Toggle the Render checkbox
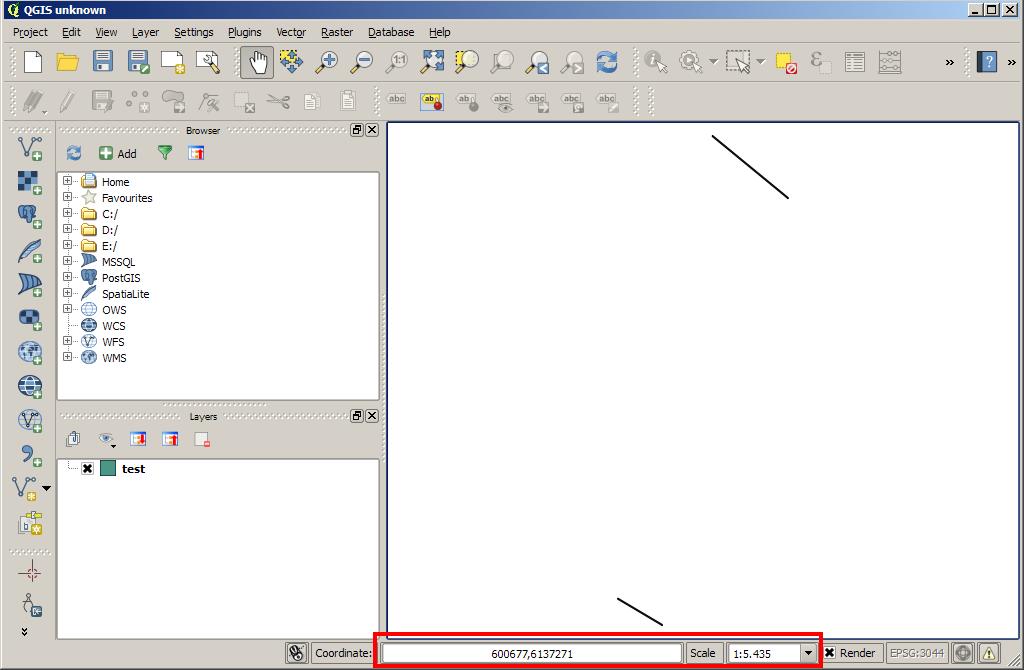 click(830, 653)
